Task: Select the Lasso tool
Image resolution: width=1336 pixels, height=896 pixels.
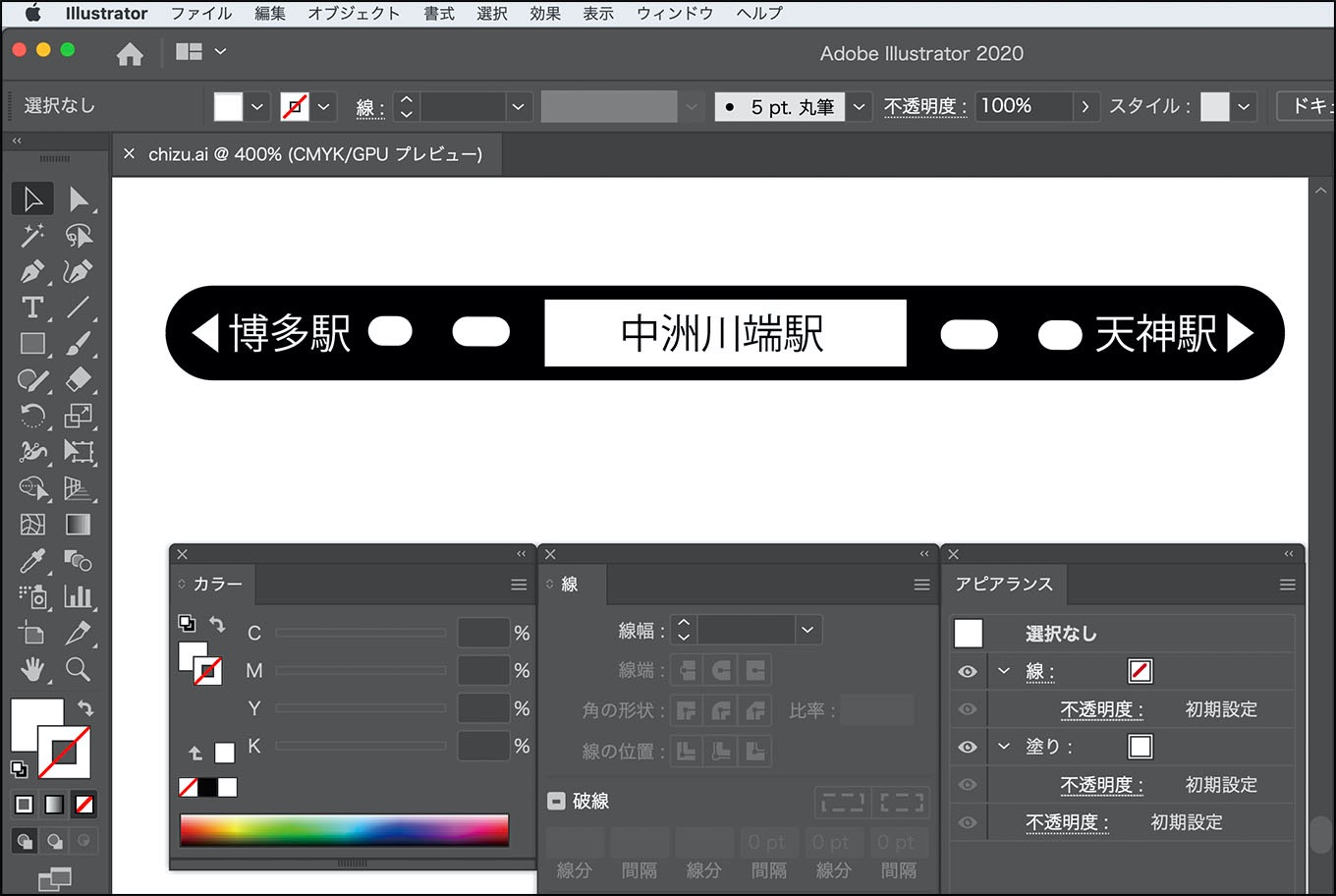Action: pyautogui.click(x=79, y=235)
